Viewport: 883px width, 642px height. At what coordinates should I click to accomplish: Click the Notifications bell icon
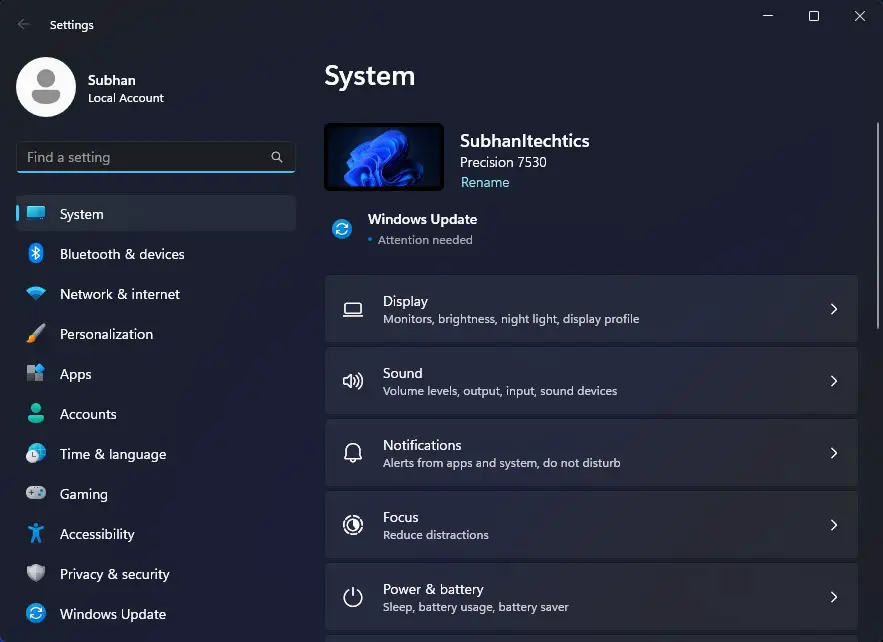[x=353, y=453]
